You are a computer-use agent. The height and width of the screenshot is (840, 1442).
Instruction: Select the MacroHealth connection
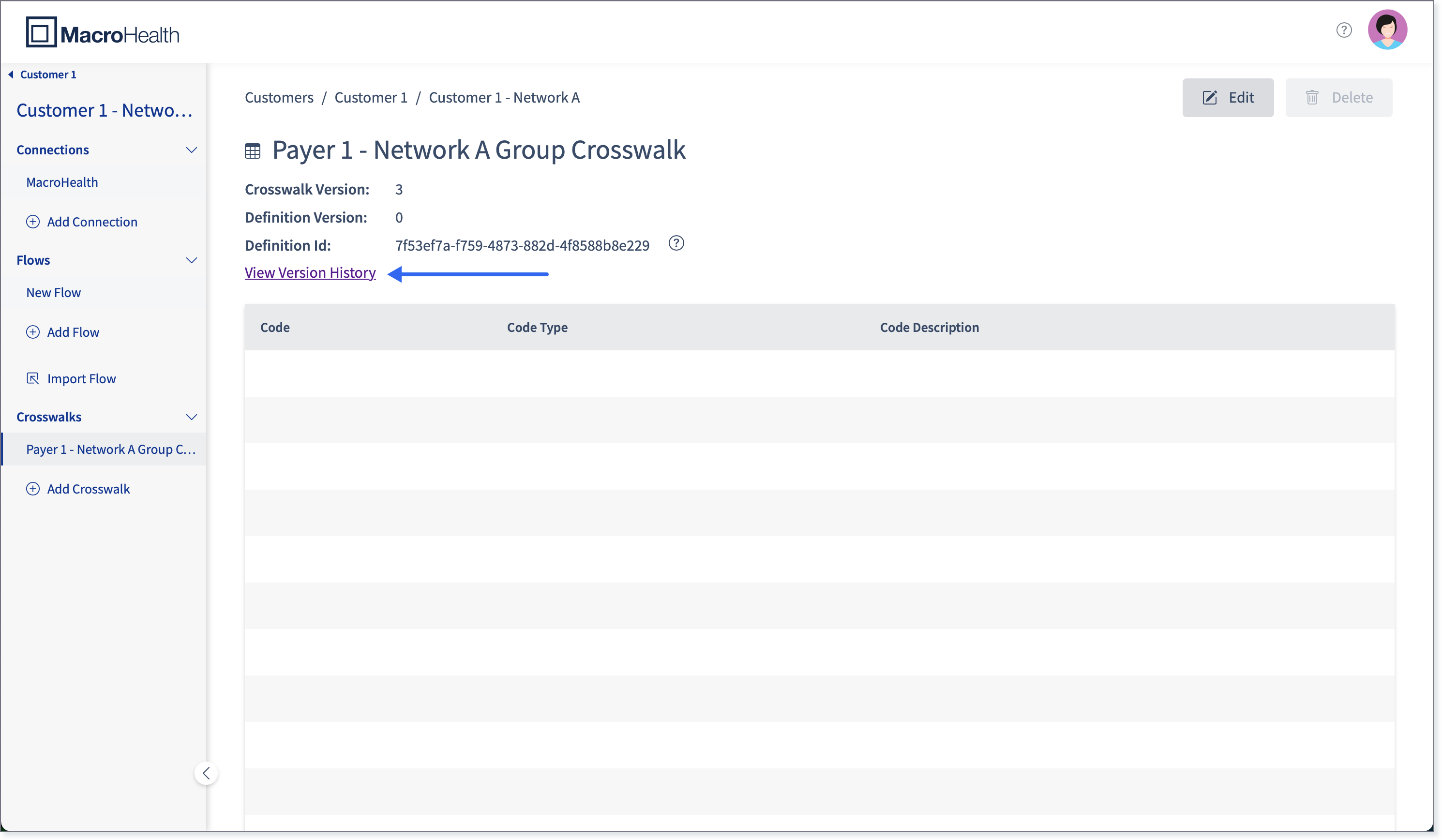62,182
